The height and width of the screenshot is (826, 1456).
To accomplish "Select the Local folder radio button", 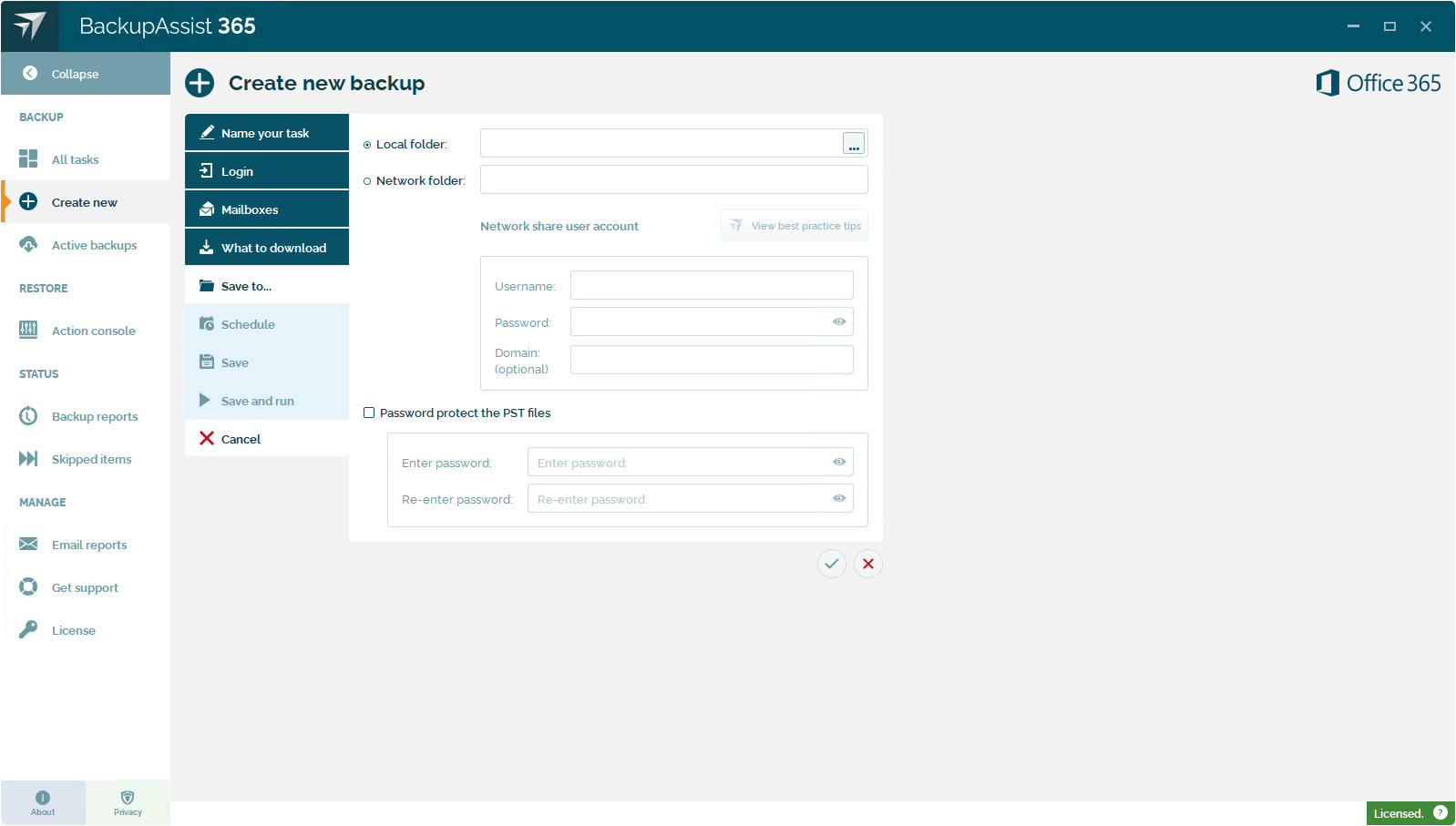I will (367, 145).
